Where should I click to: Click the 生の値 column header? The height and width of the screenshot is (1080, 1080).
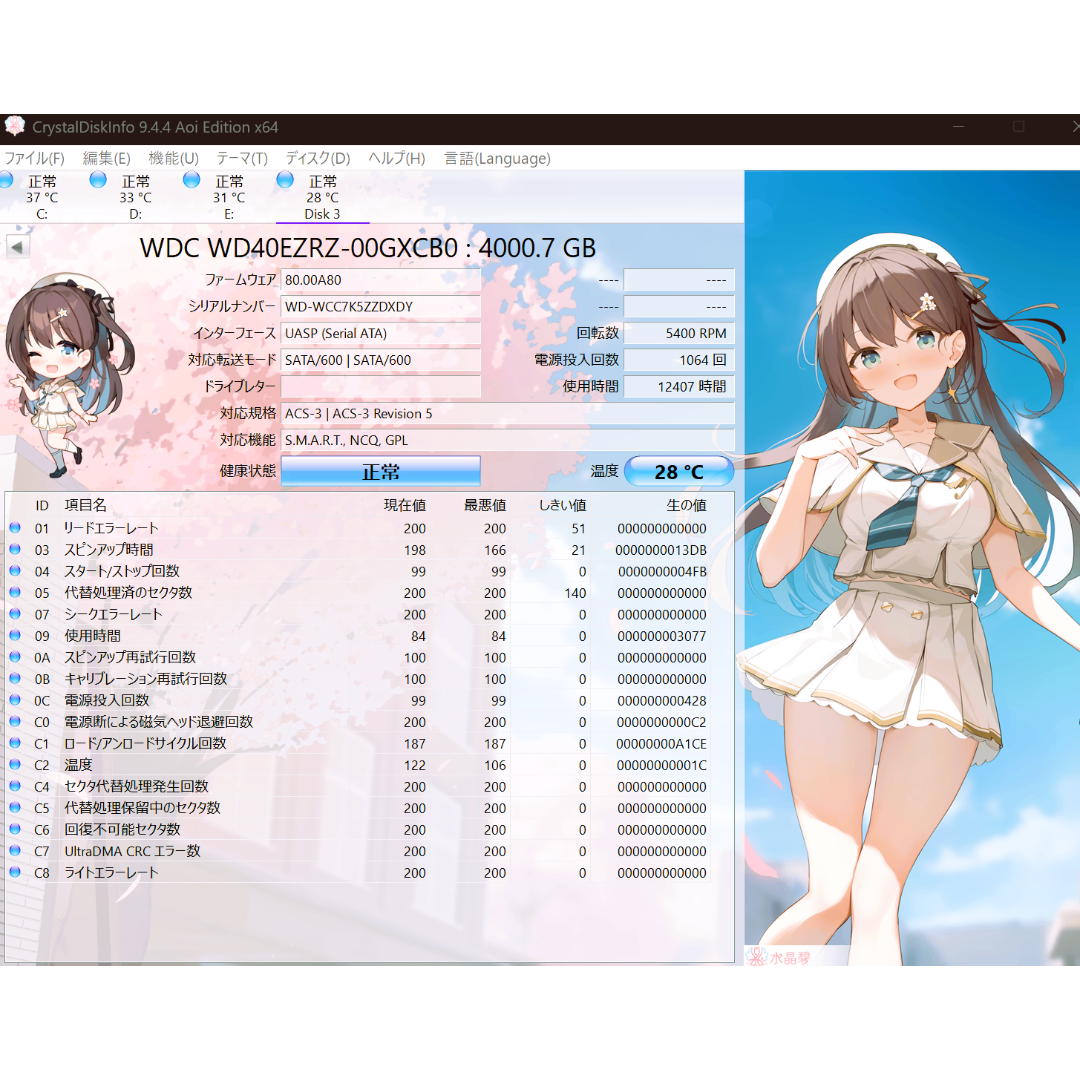[x=686, y=505]
